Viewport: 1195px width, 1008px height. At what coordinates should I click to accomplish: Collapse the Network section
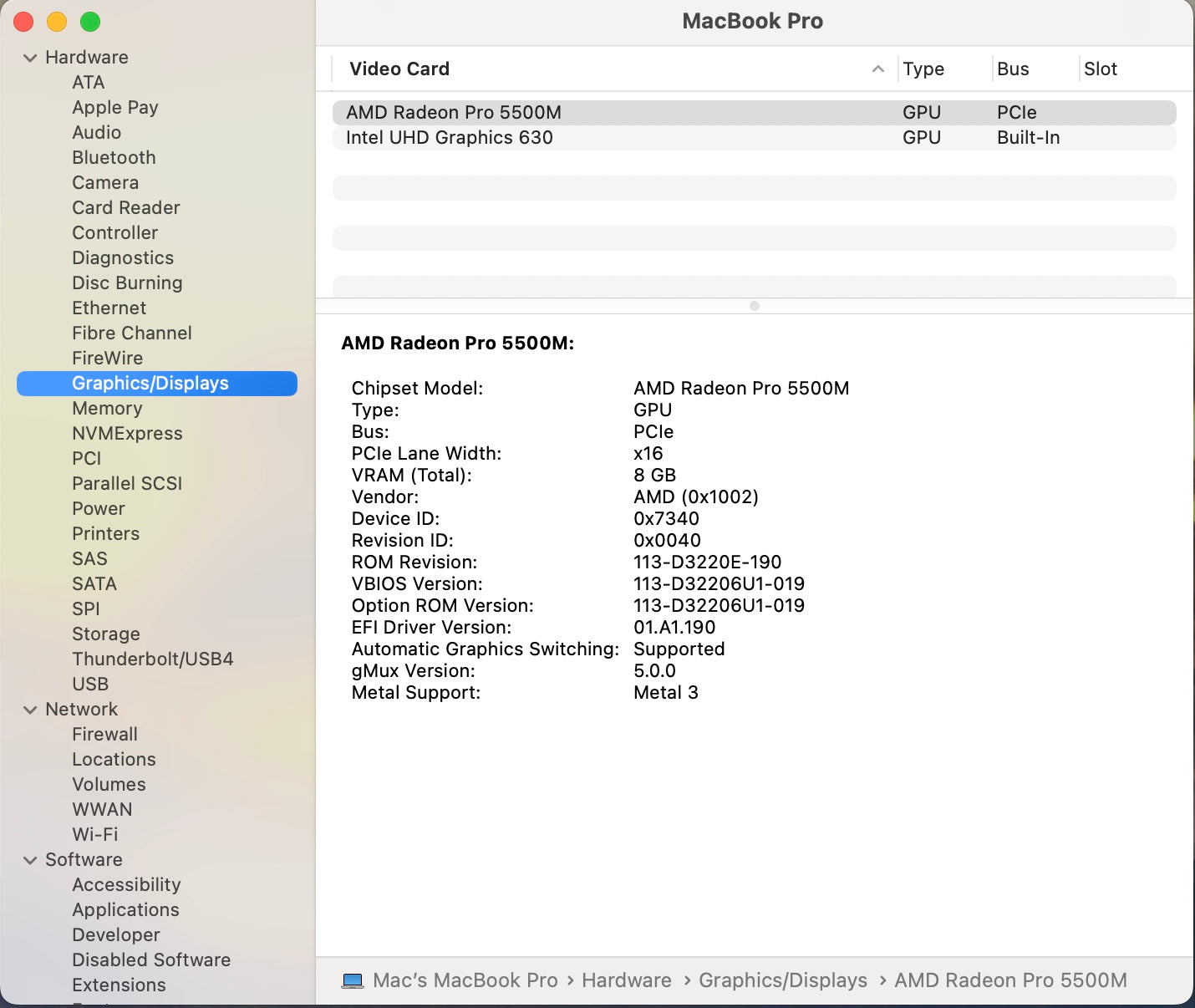coord(31,709)
